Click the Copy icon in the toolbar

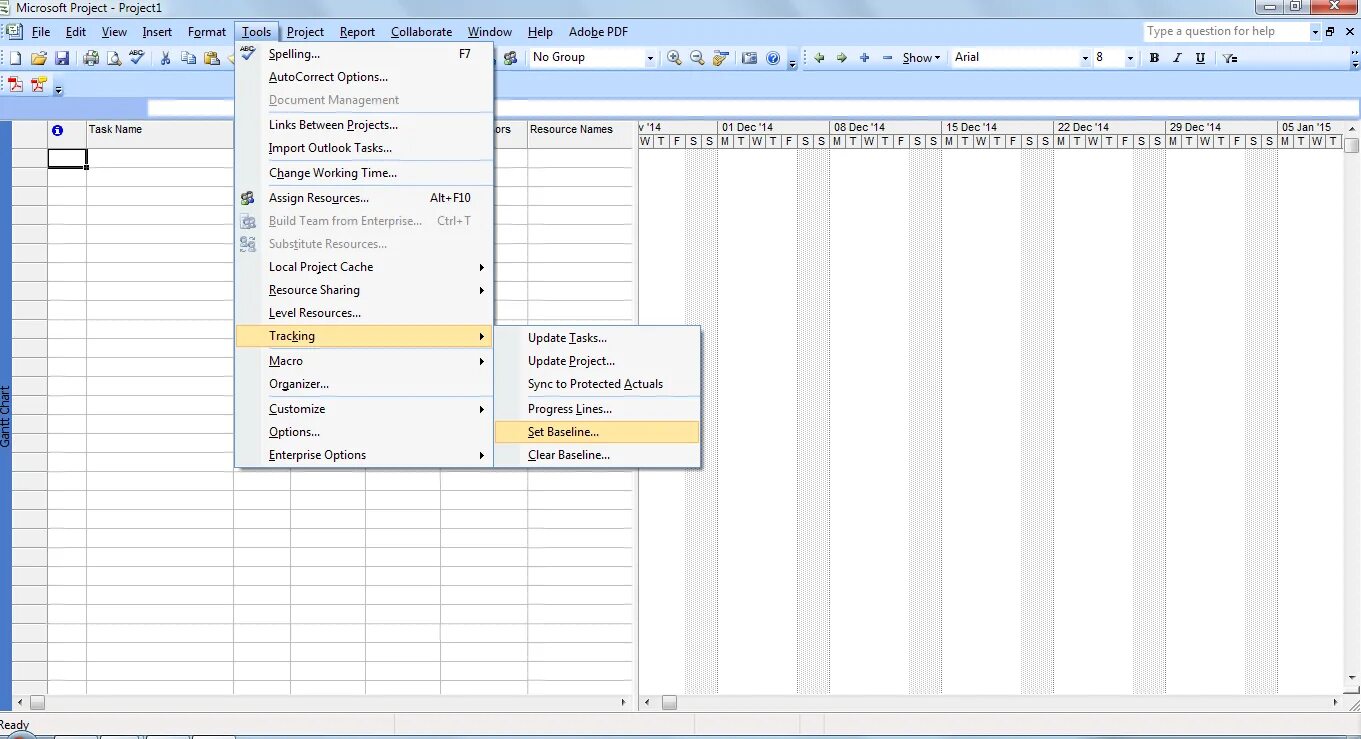click(189, 58)
